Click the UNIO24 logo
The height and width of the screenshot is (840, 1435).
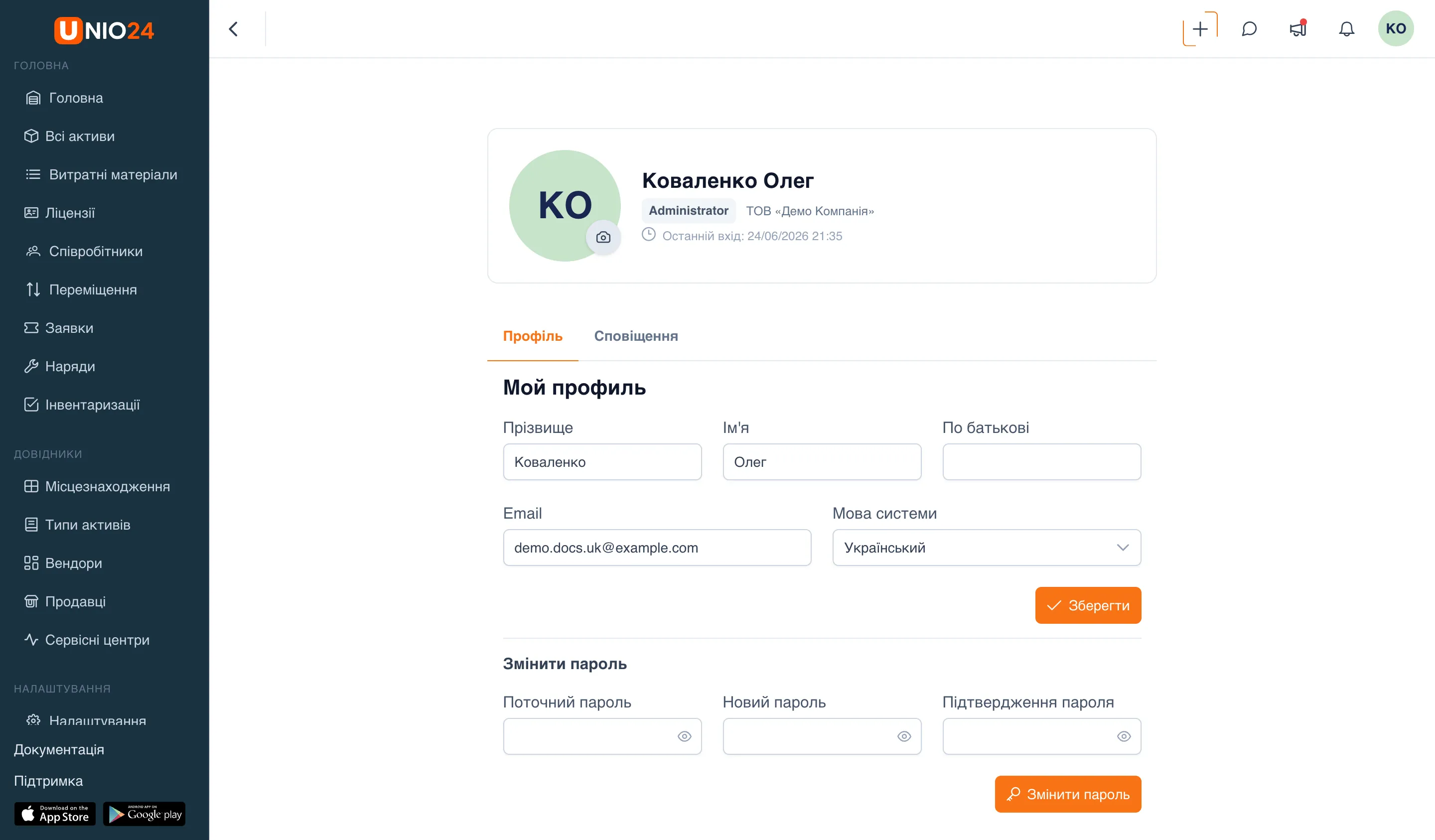click(x=104, y=30)
